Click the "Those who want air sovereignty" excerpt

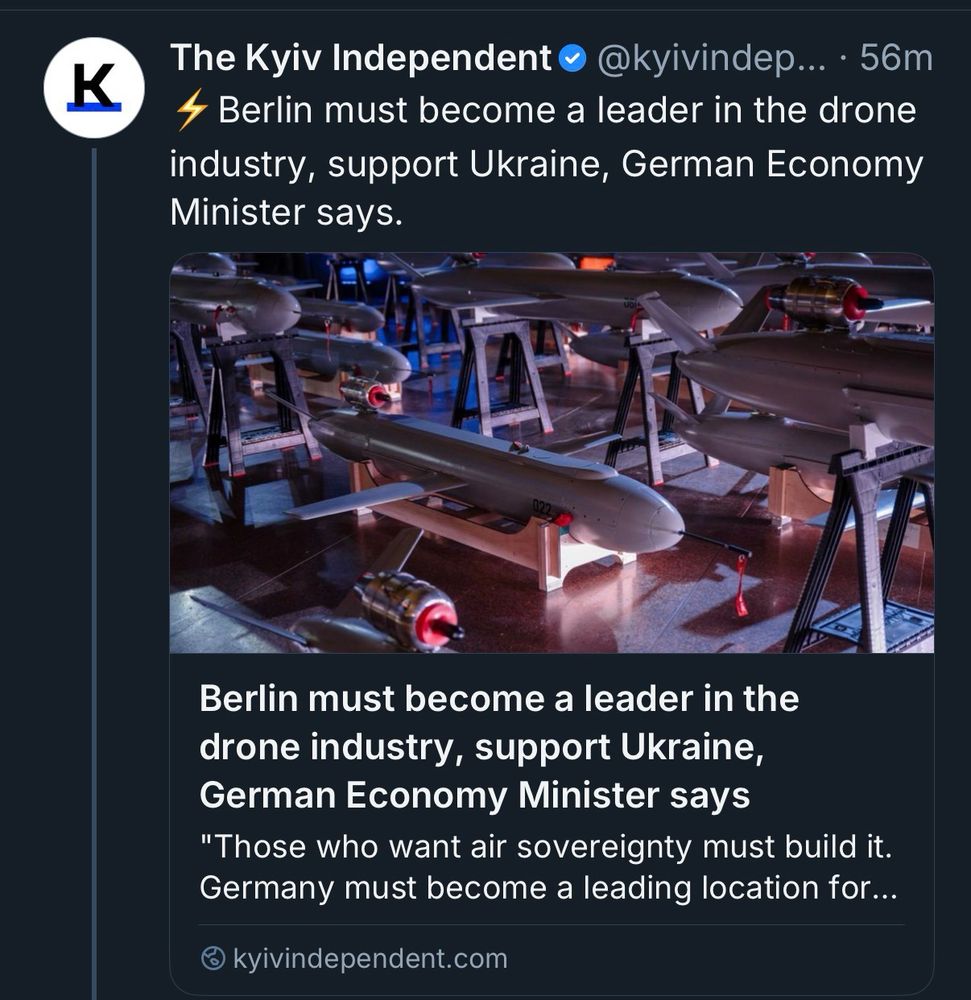pos(545,867)
